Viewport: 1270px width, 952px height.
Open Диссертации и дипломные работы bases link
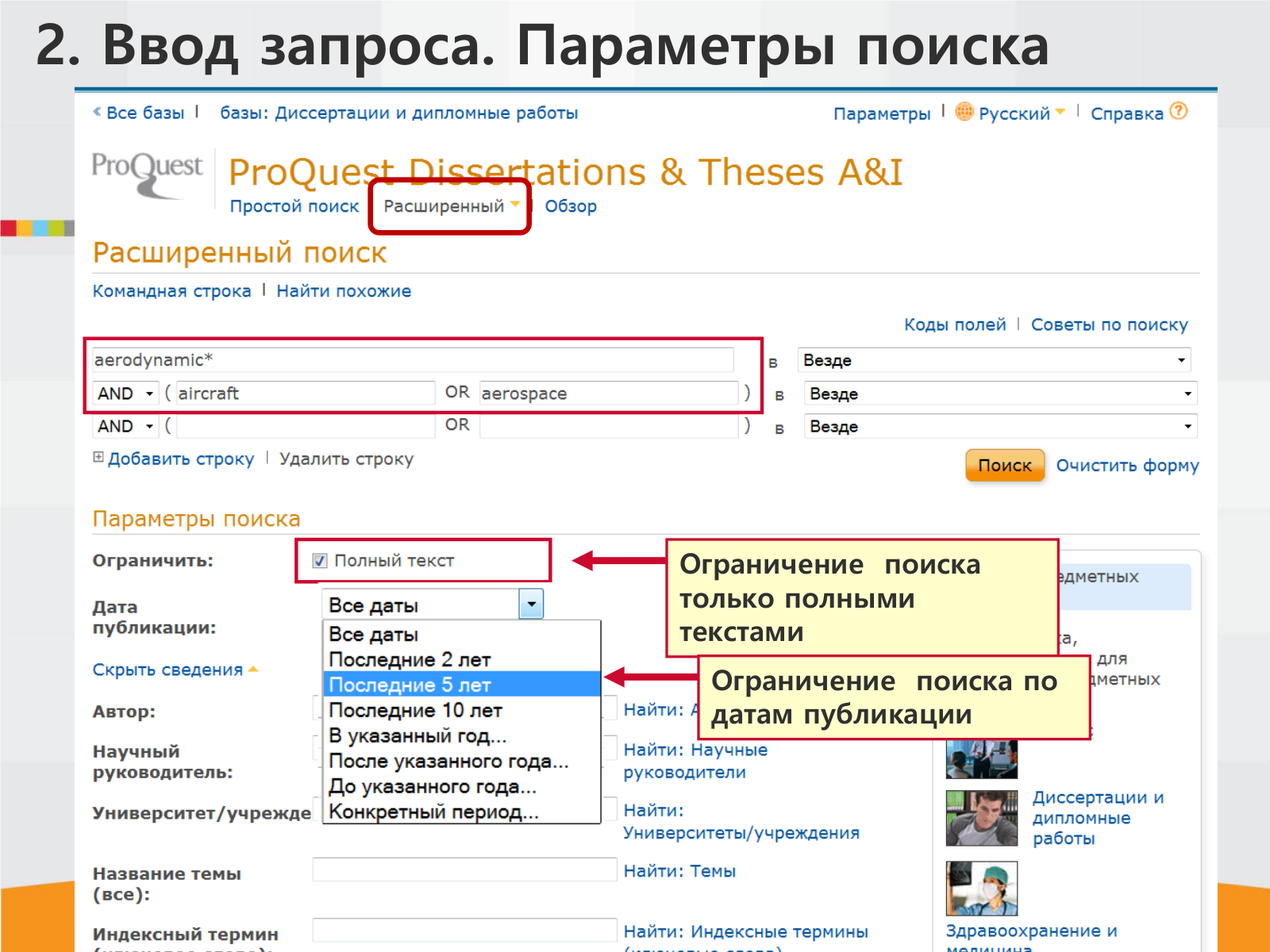pyautogui.click(x=399, y=113)
